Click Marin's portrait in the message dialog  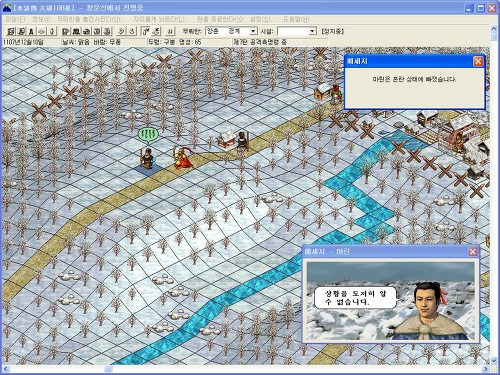[x=431, y=310]
